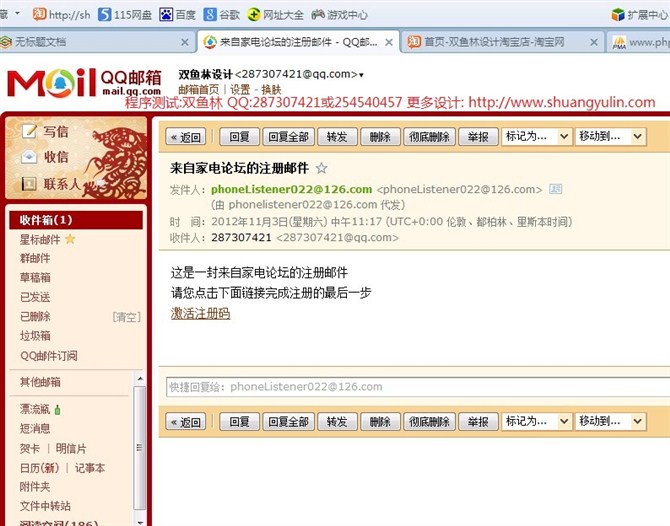The width and height of the screenshot is (670, 526).
Task: Click top 转发 forward button
Action: (337, 137)
